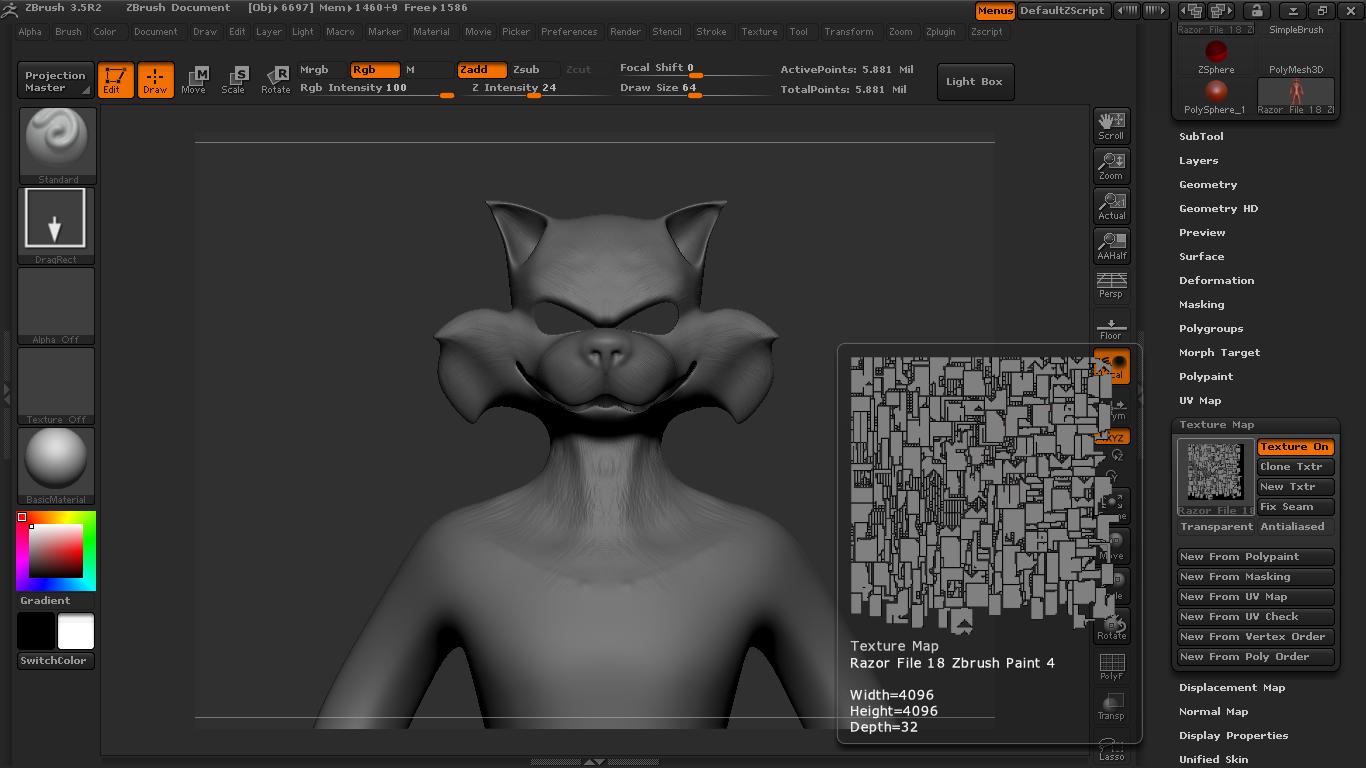
Task: Toggle Transparent texture option
Action: (x=1216, y=527)
